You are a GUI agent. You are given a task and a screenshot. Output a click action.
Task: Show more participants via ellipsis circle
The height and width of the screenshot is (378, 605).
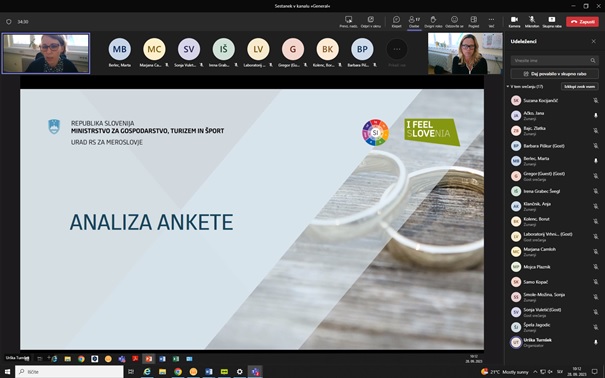(x=397, y=49)
